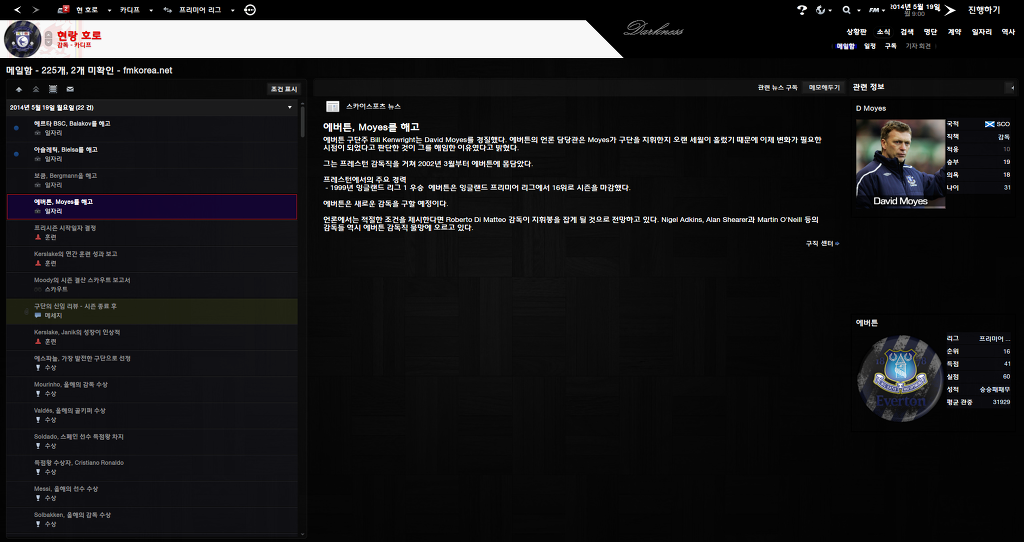This screenshot has width=1024, height=542.
Task: Open 득점왕 수상자, Cristiano Ronaldo message
Action: point(152,468)
